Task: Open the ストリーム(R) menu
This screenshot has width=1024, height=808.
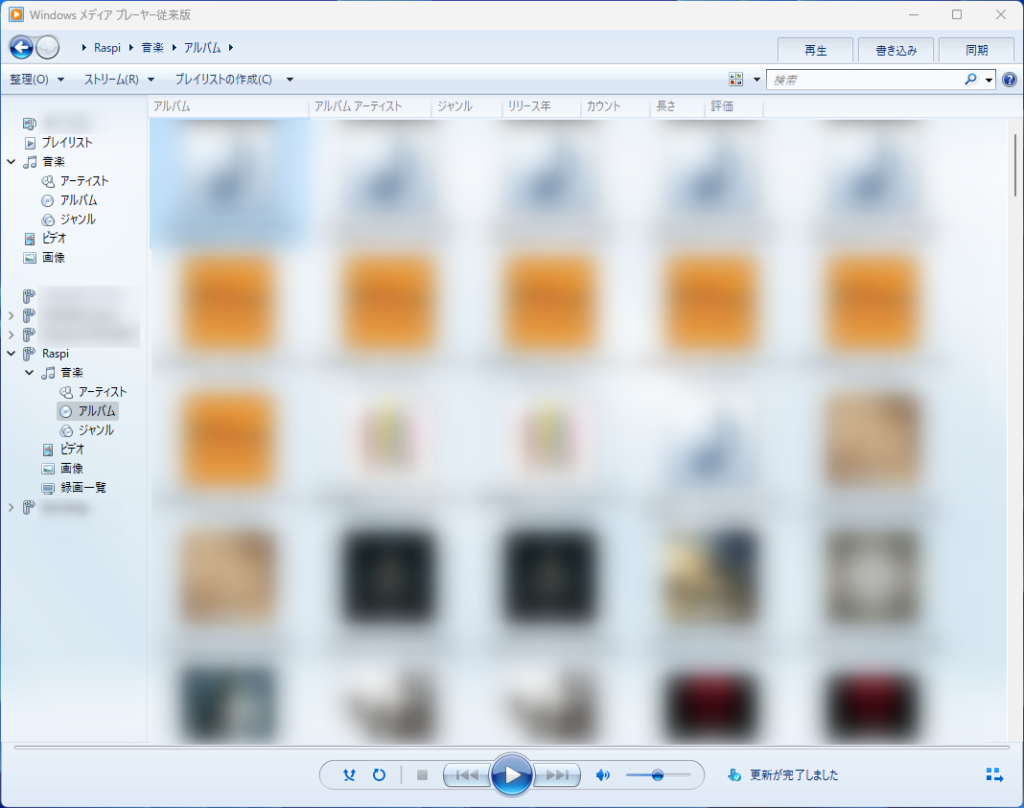Action: coord(119,80)
